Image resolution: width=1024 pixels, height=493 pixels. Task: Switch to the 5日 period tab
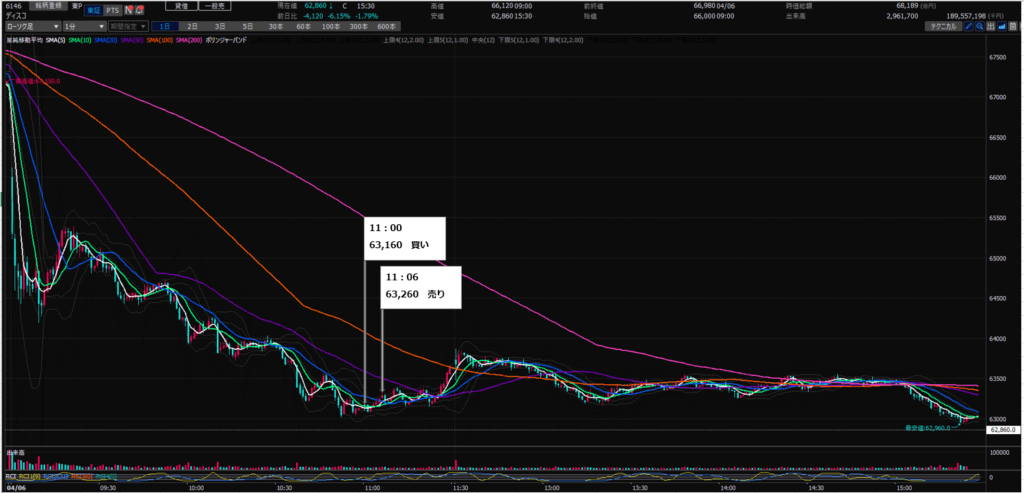tap(247, 26)
